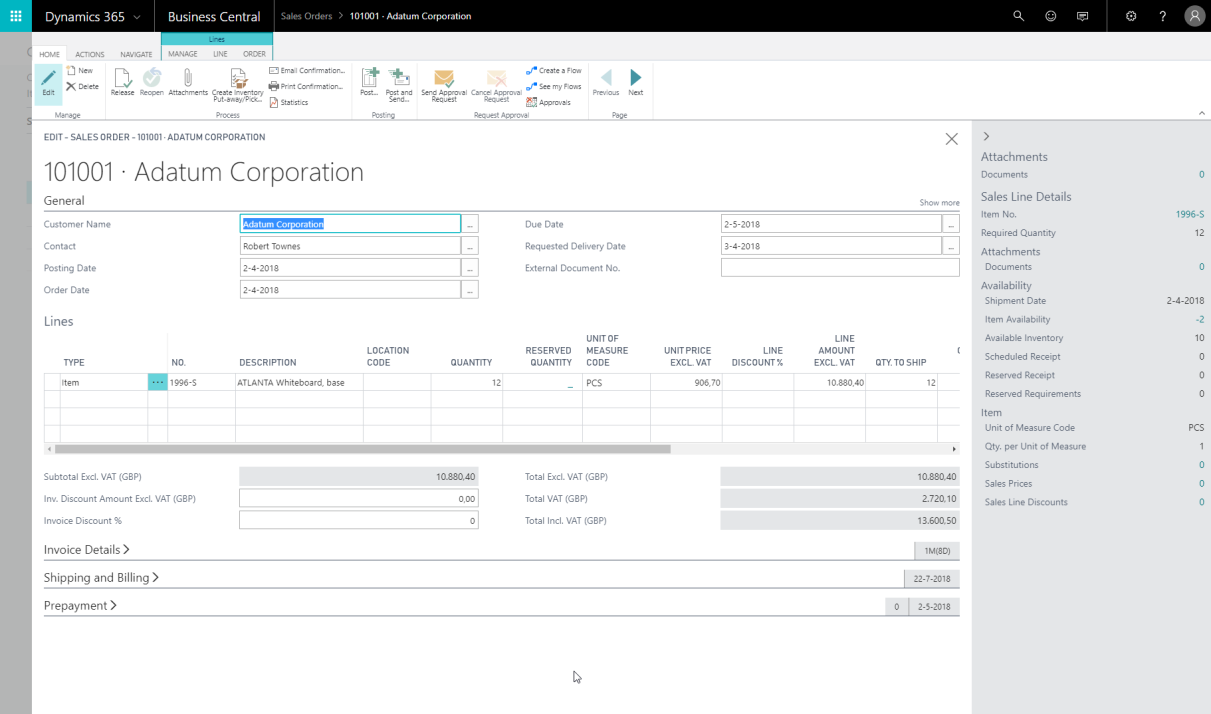Open the app launcher waffle menu
Screen dimensions: 1211x714
(16, 16)
